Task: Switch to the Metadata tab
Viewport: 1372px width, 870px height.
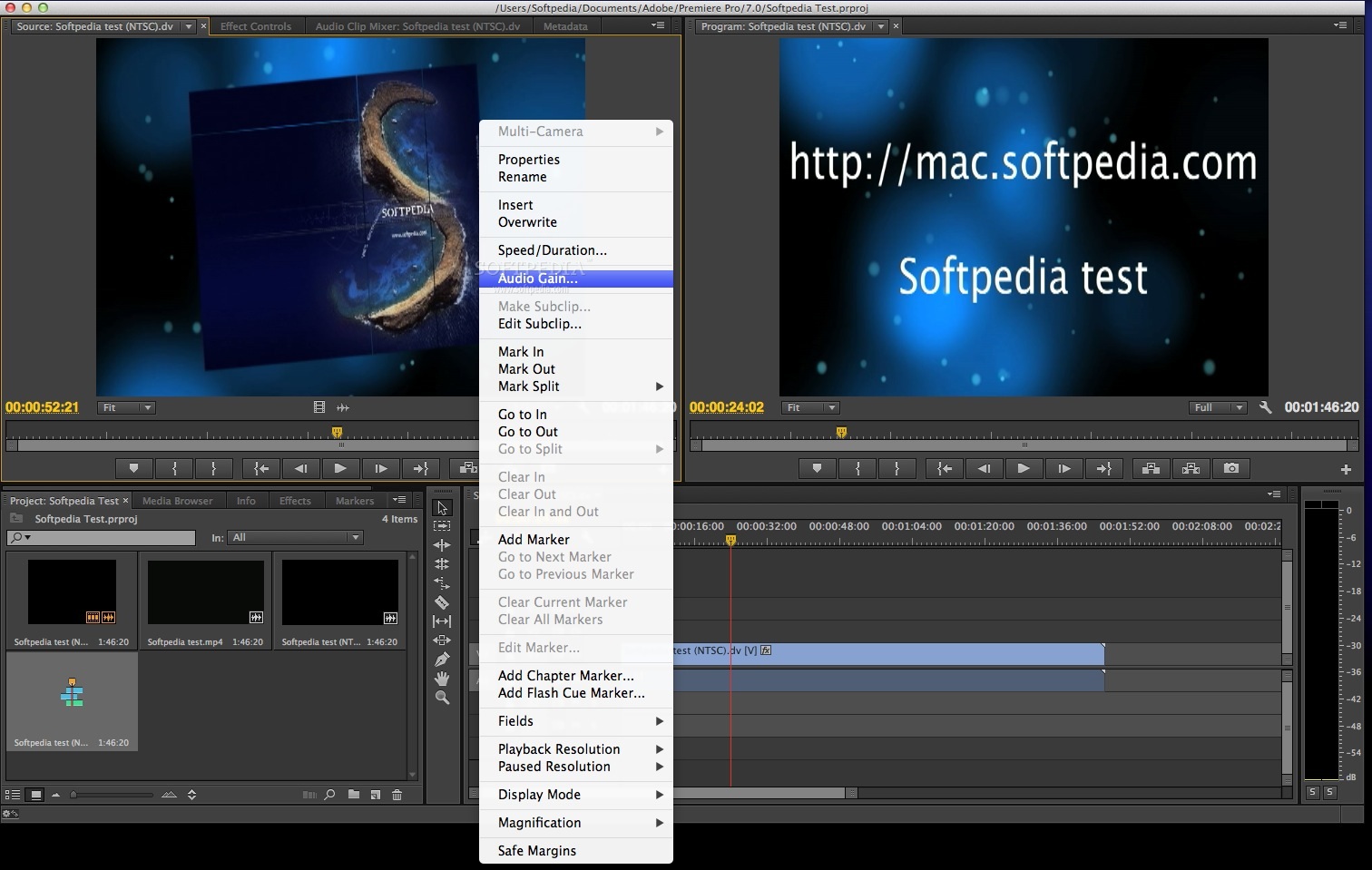Action: 565,26
